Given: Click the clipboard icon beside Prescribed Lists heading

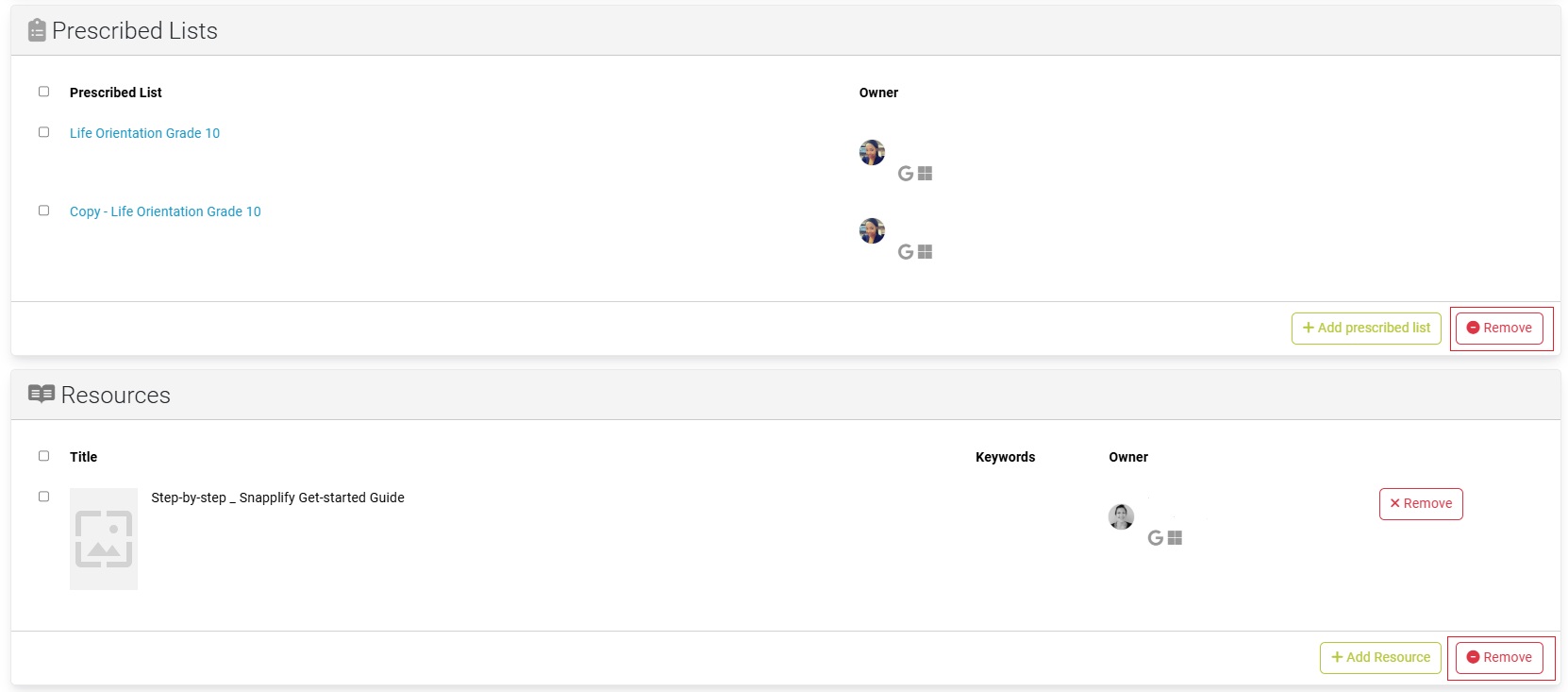Looking at the screenshot, I should point(36,29).
